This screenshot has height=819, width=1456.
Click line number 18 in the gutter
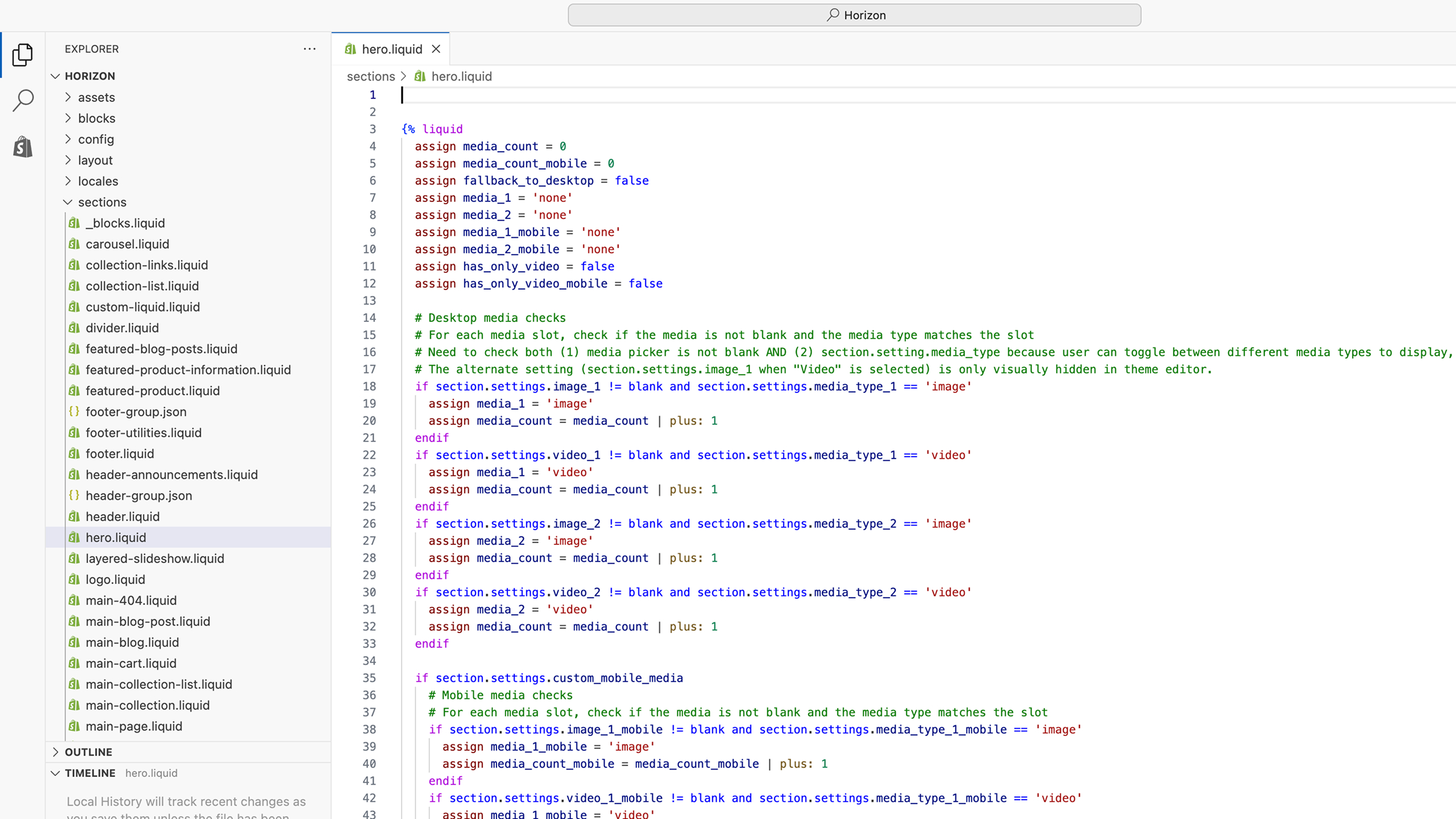click(370, 387)
